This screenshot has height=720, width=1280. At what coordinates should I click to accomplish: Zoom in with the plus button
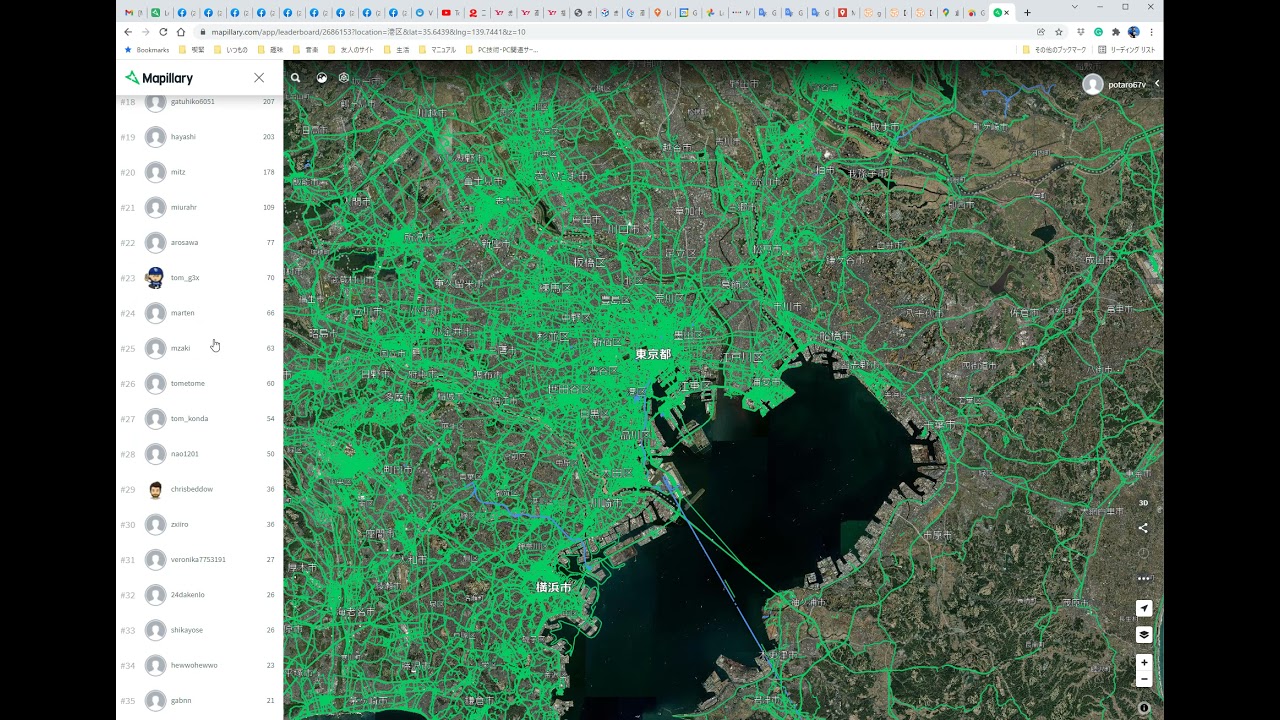tap(1144, 662)
